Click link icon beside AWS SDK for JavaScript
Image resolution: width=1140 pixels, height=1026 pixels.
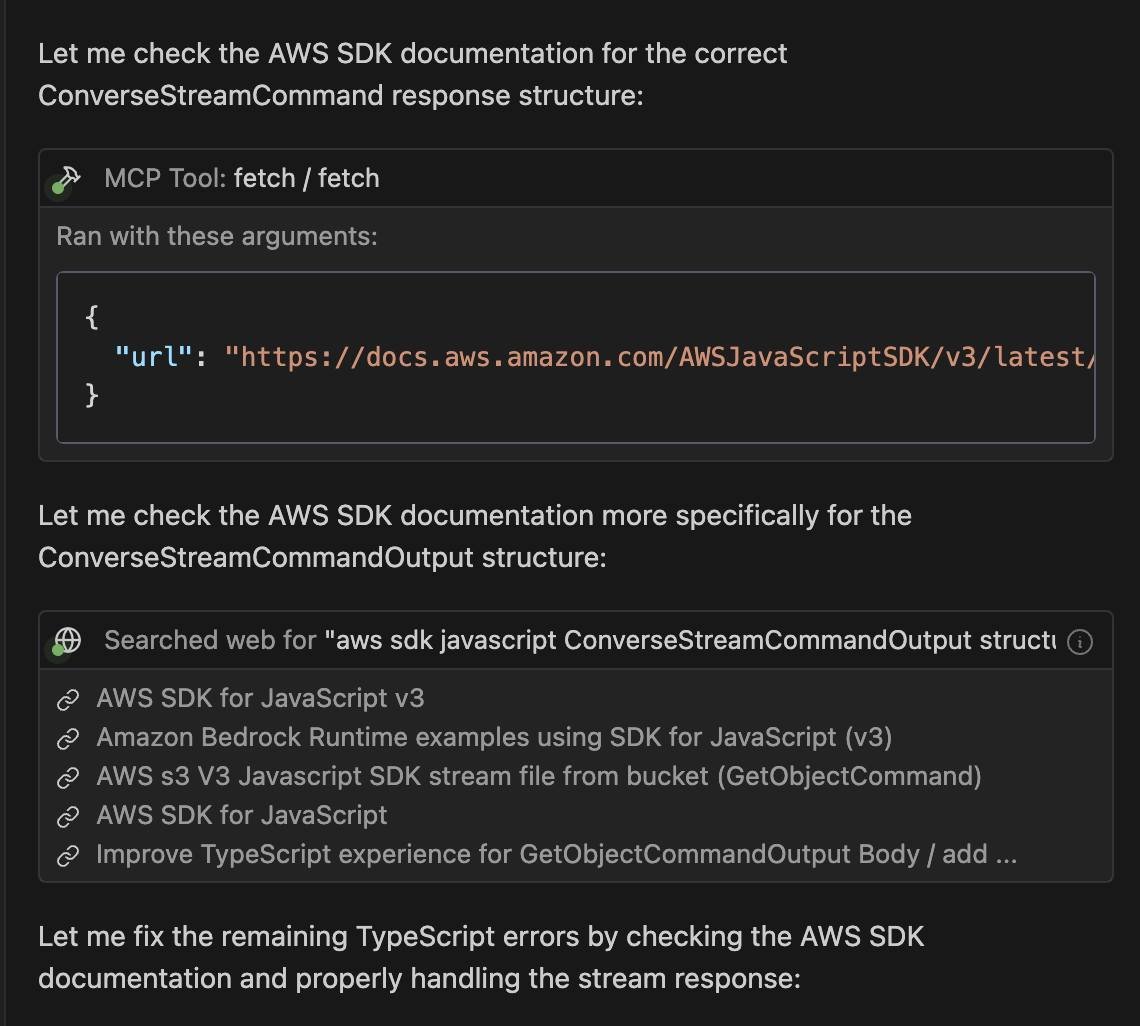(68, 816)
